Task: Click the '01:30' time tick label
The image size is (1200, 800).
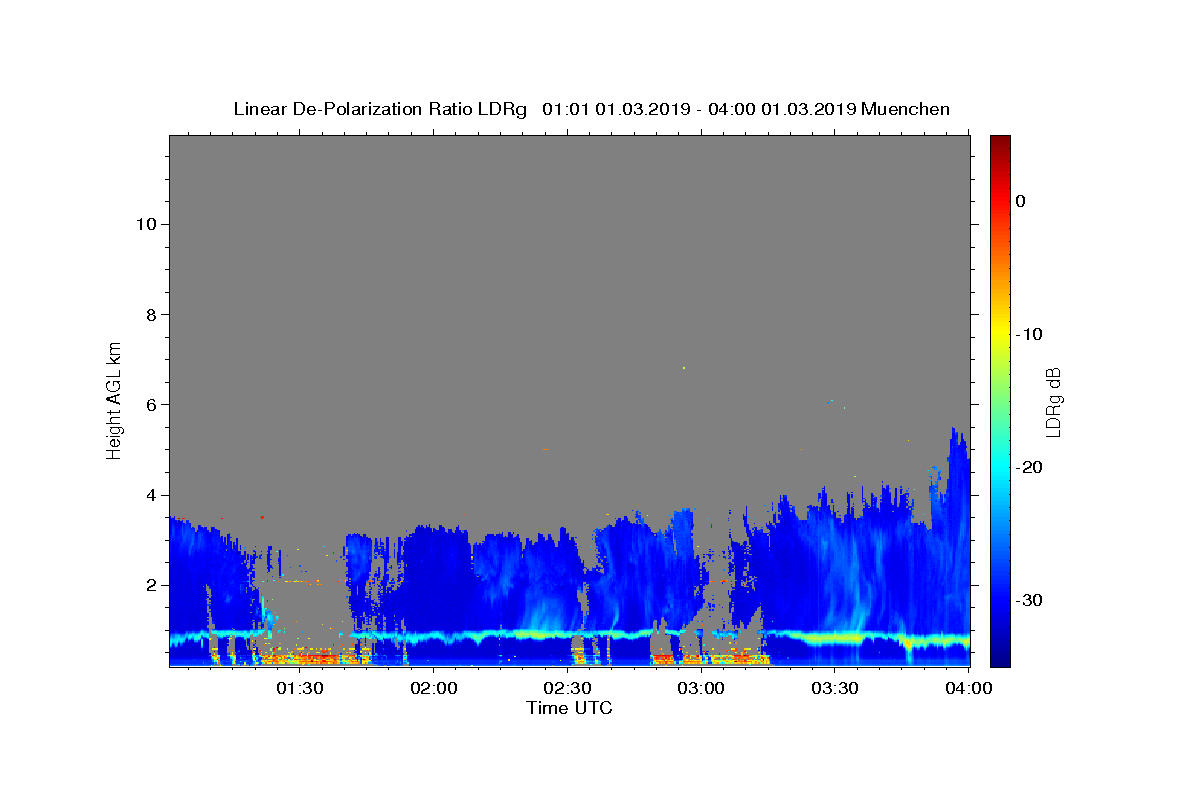Action: click(x=300, y=689)
